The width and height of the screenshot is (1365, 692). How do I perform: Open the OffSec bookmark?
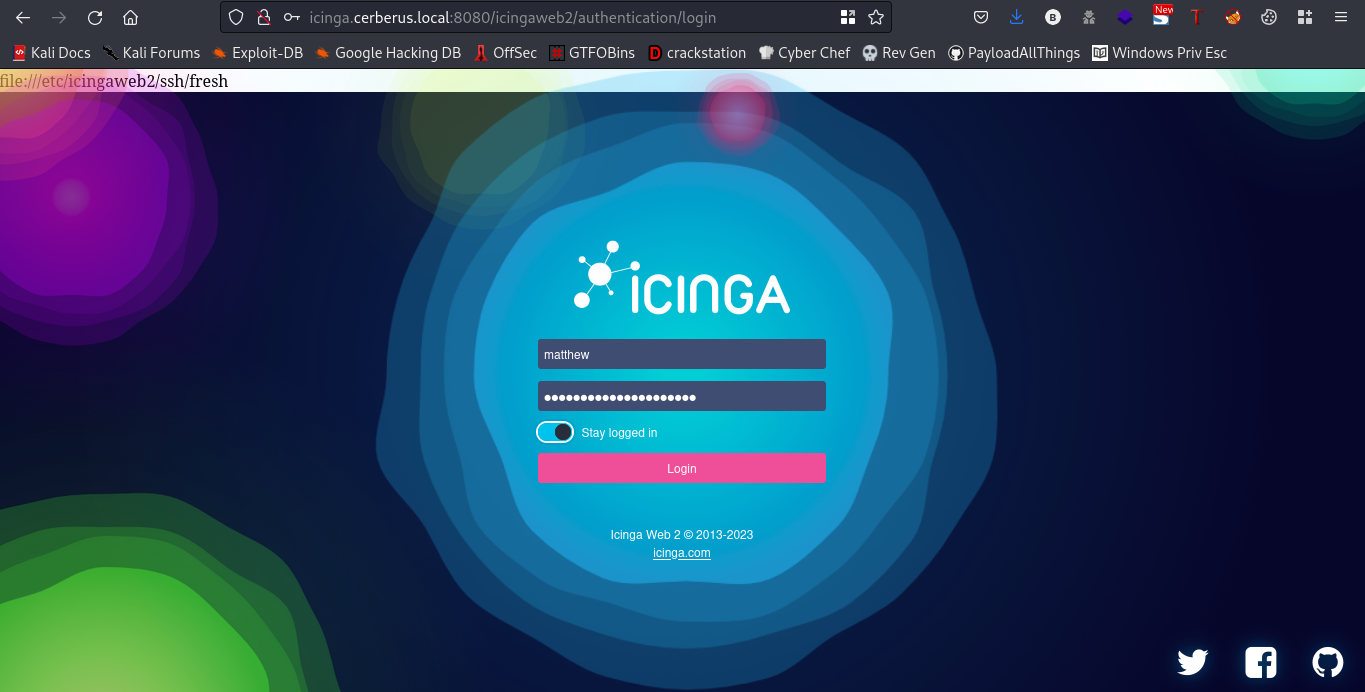click(x=506, y=53)
